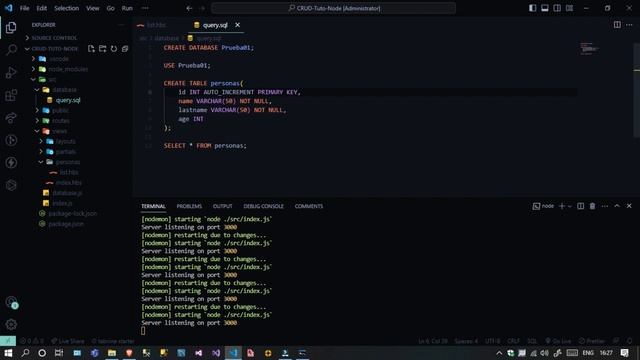The image size is (640, 360).
Task: Open the Run menu
Action: coord(127,8)
